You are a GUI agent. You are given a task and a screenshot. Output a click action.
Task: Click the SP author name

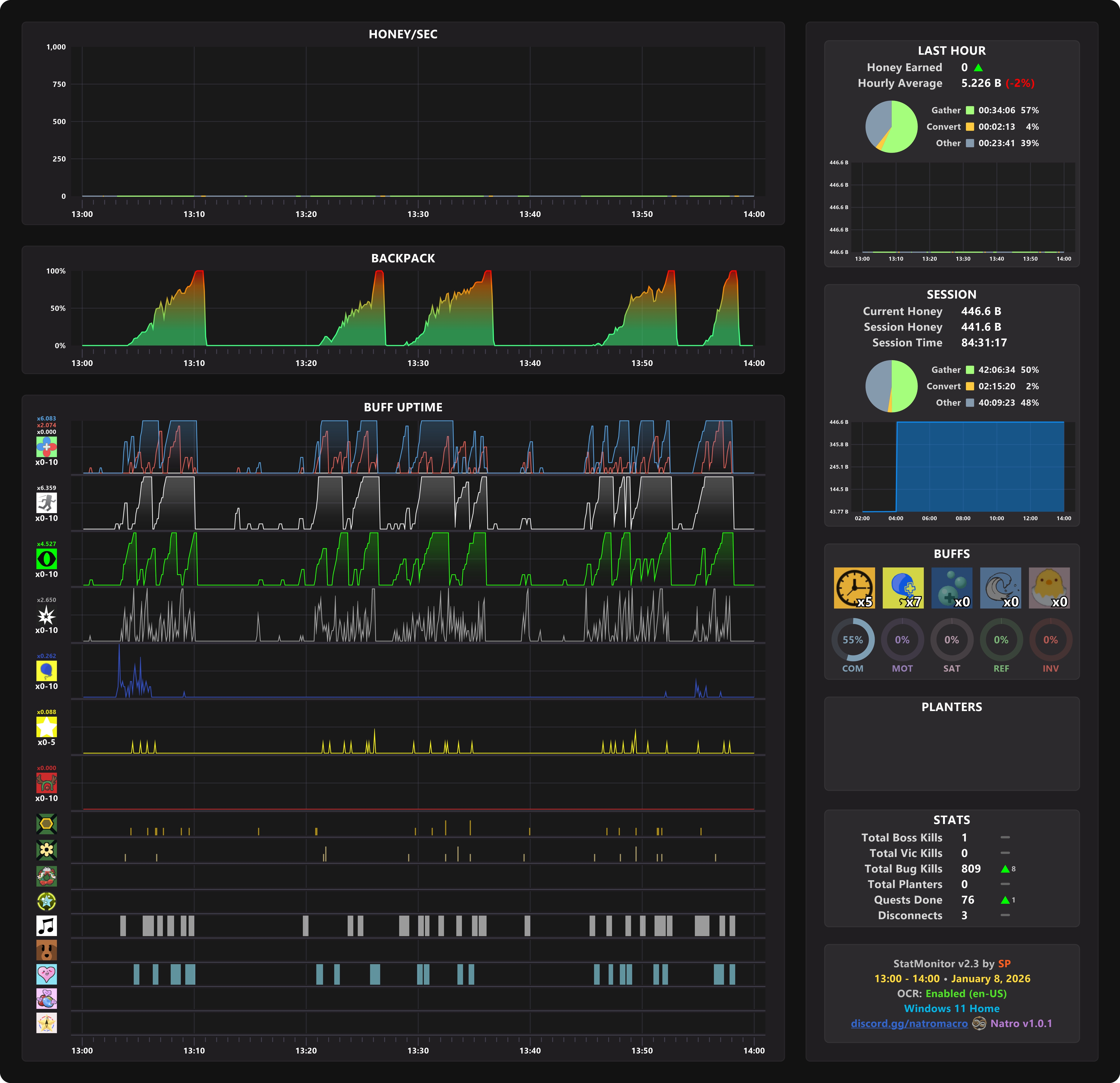coord(1004,963)
